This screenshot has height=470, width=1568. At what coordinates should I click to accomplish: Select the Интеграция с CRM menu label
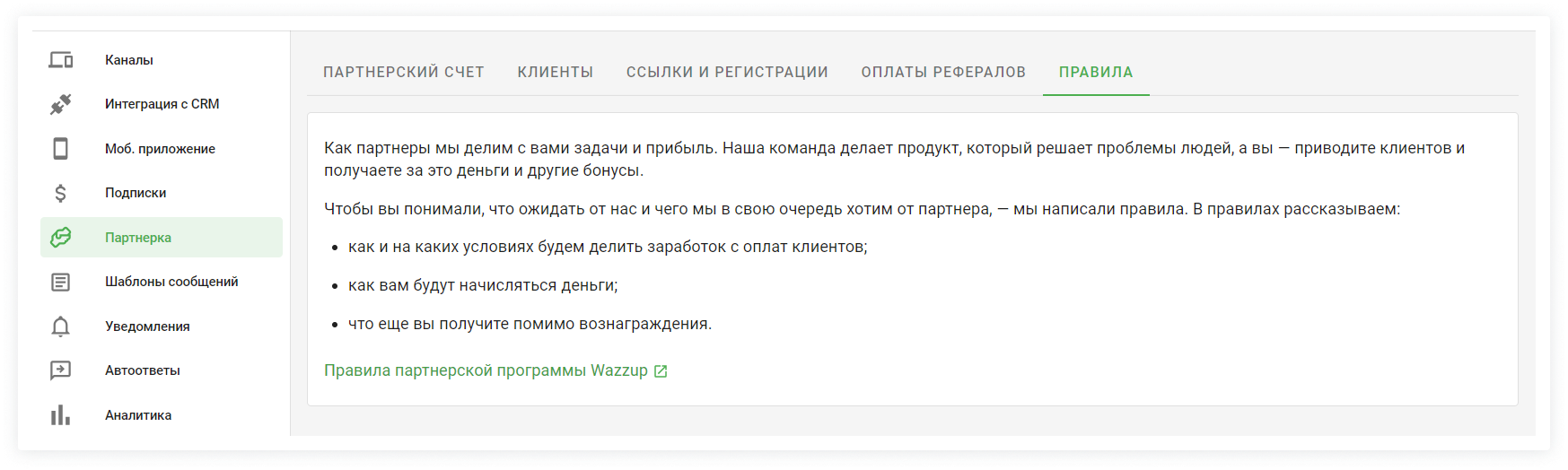click(x=162, y=104)
